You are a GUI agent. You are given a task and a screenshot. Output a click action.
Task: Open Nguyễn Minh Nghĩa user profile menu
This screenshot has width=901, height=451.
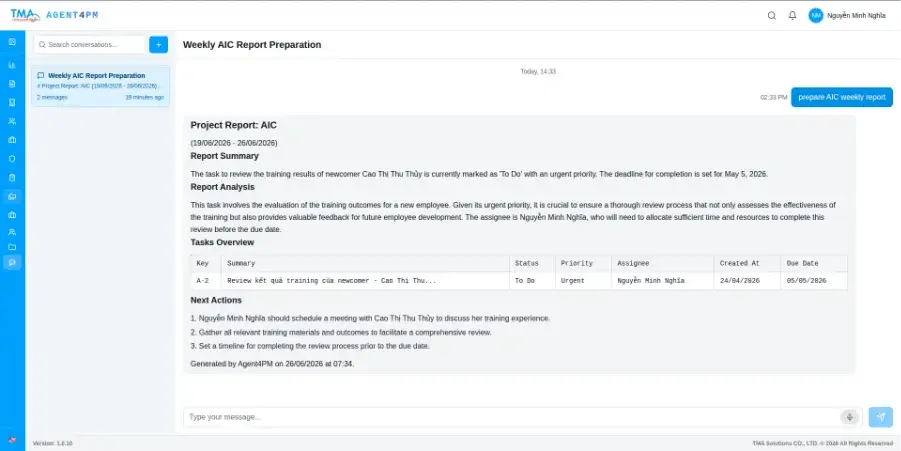click(847, 16)
